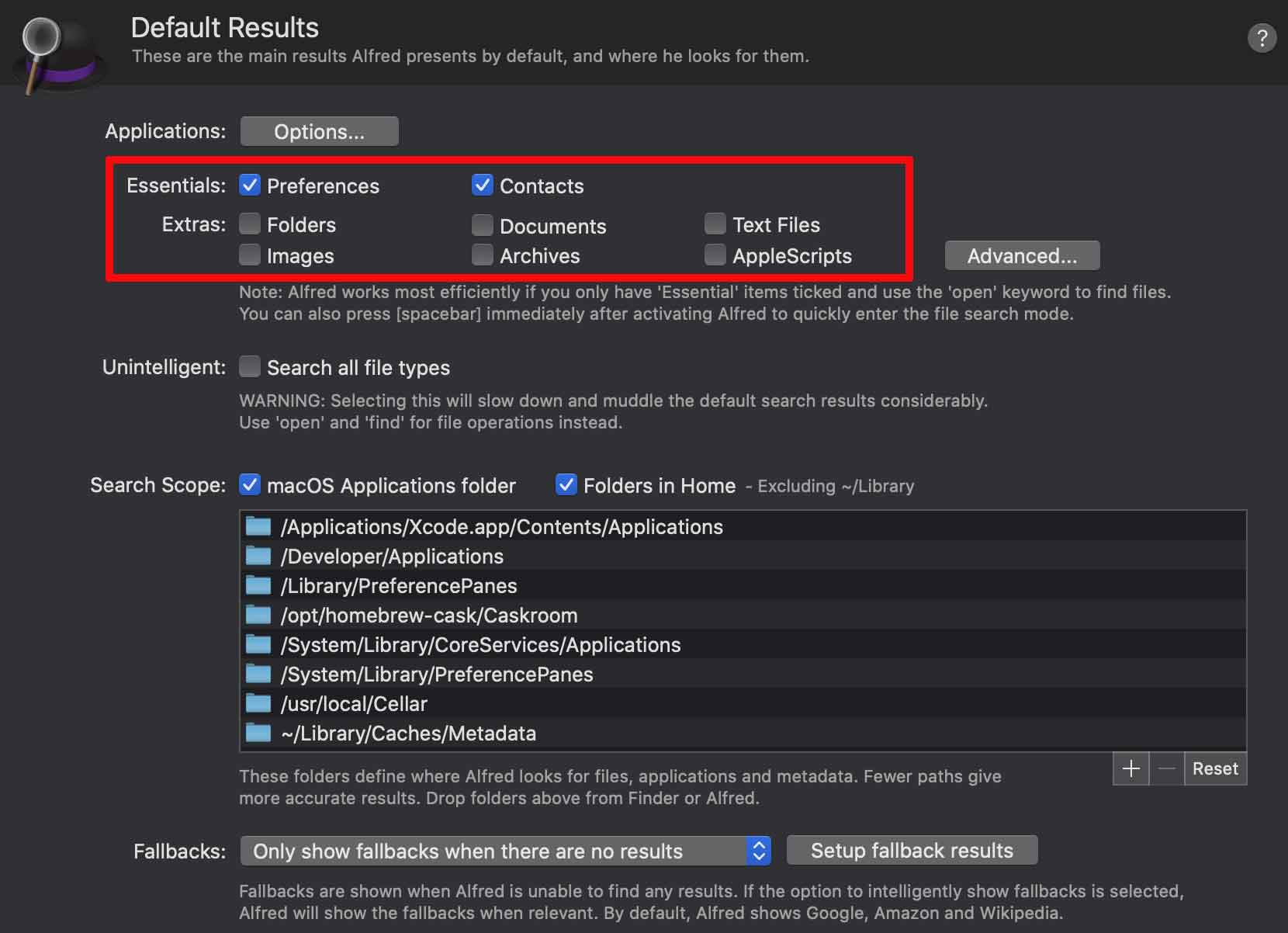
Task: Select the /opt/homebrew-cask/Caskroom path row
Action: (743, 615)
